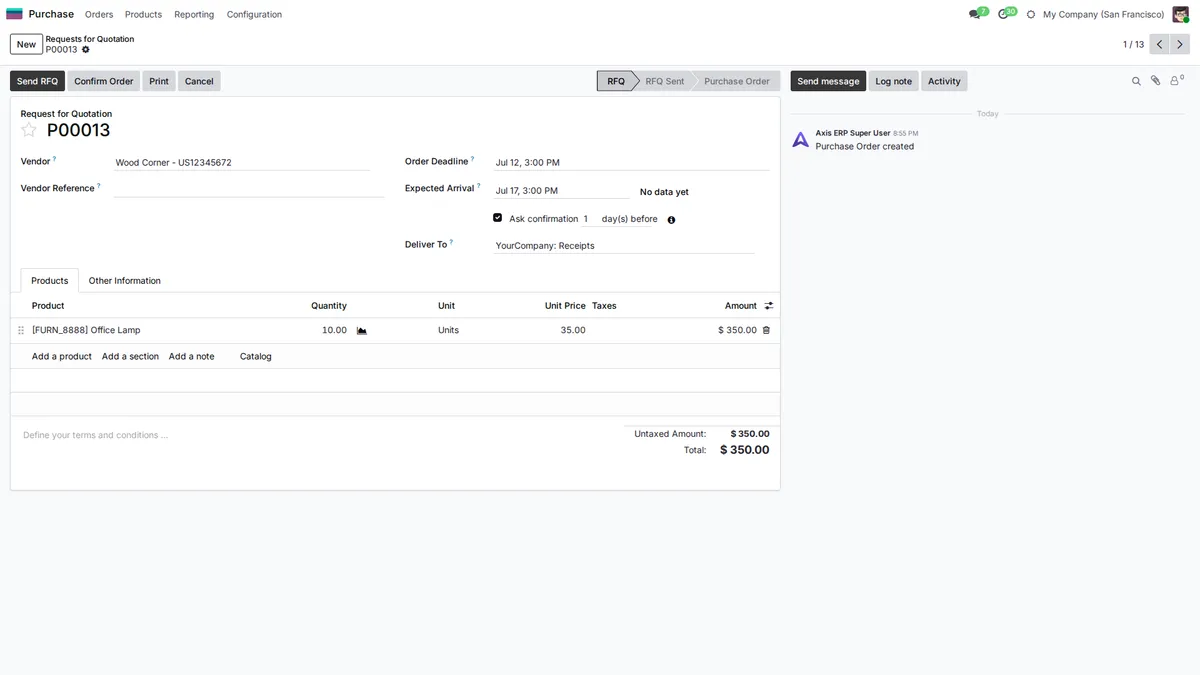Show followers with the person icon
Image resolution: width=1200 pixels, height=675 pixels.
[x=1176, y=81]
